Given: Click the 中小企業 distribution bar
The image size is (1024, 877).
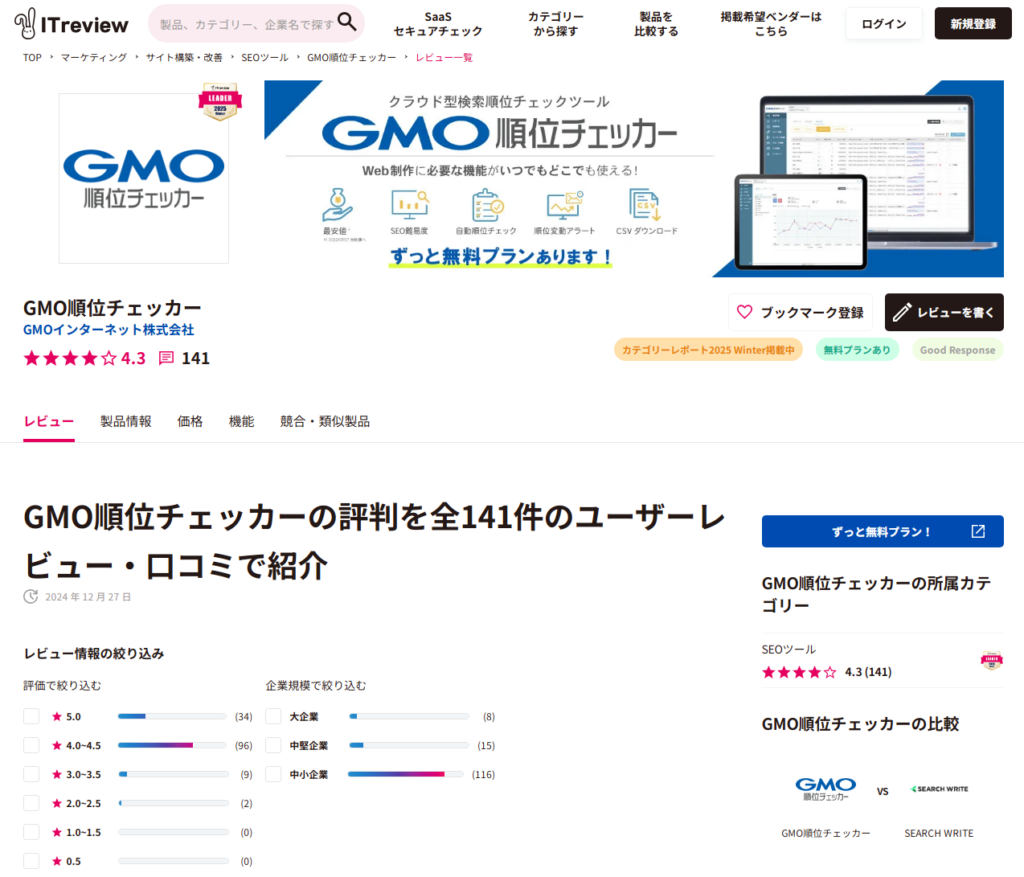Looking at the screenshot, I should coord(408,774).
